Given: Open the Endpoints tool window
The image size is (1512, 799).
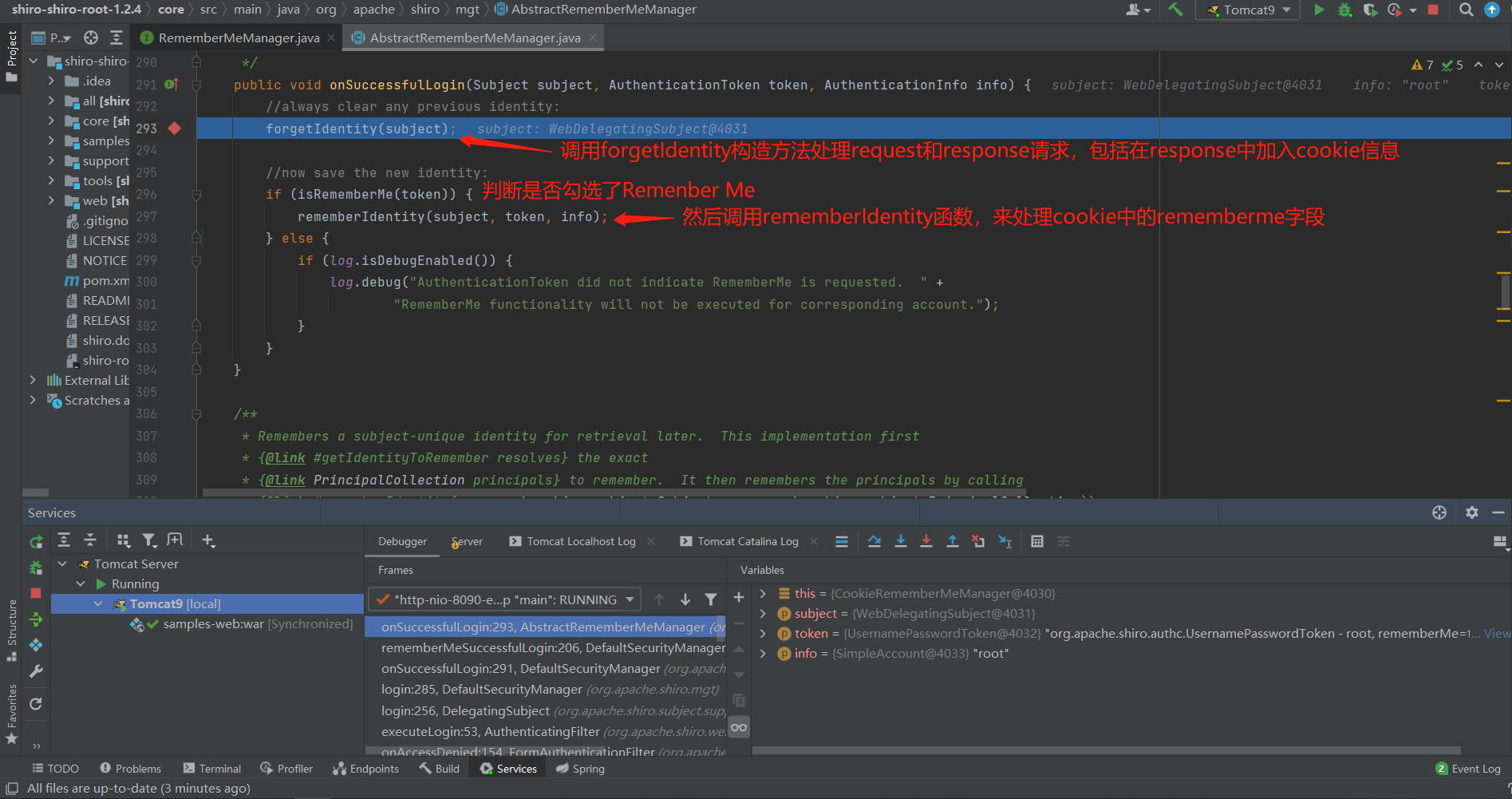Looking at the screenshot, I should click(365, 768).
